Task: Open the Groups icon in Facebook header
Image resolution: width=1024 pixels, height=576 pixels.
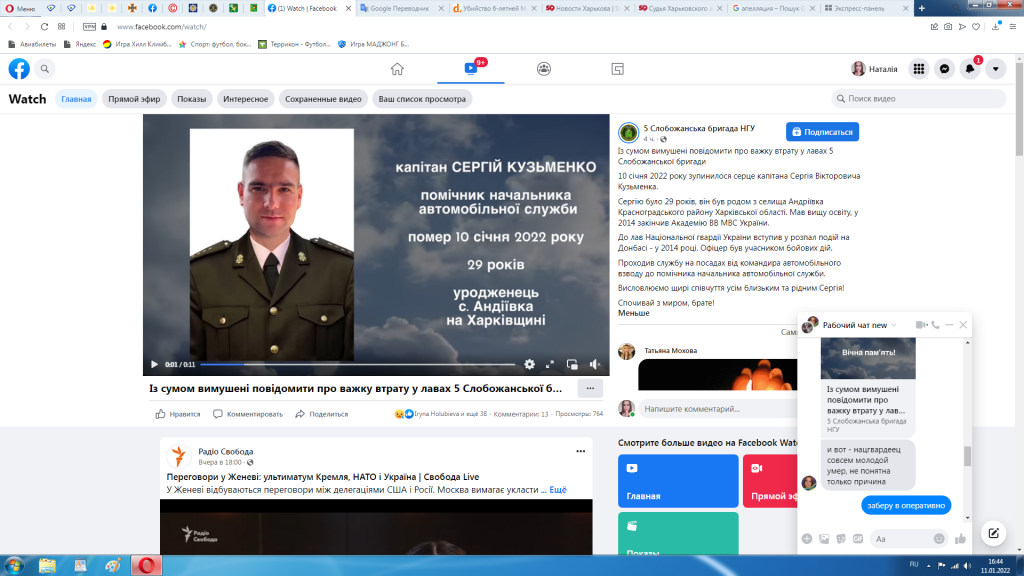Action: 543,69
